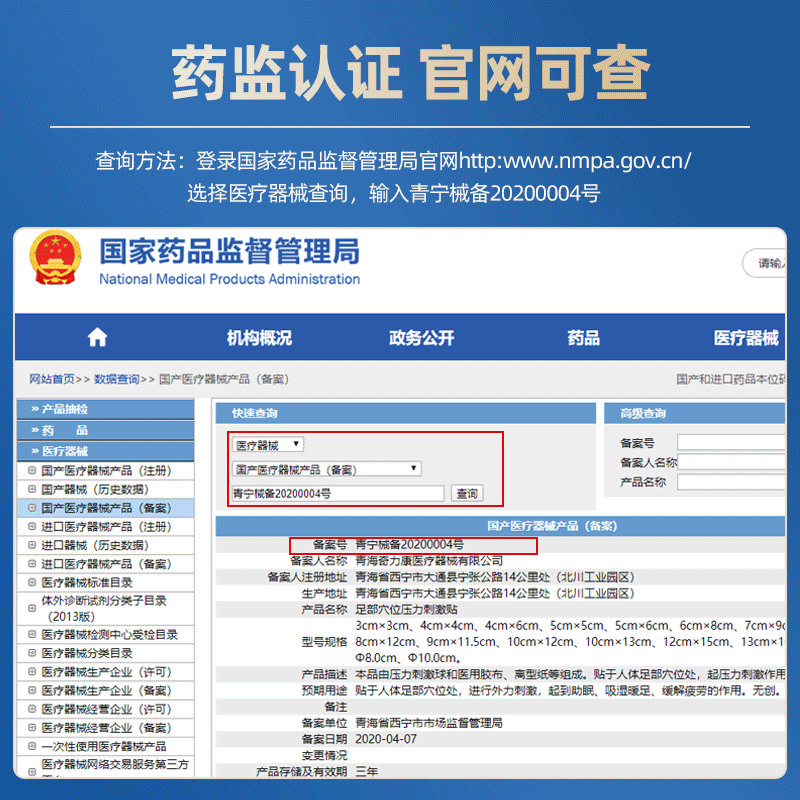Go to 网站首页 breadcrumb link
800x800 pixels.
coord(52,379)
